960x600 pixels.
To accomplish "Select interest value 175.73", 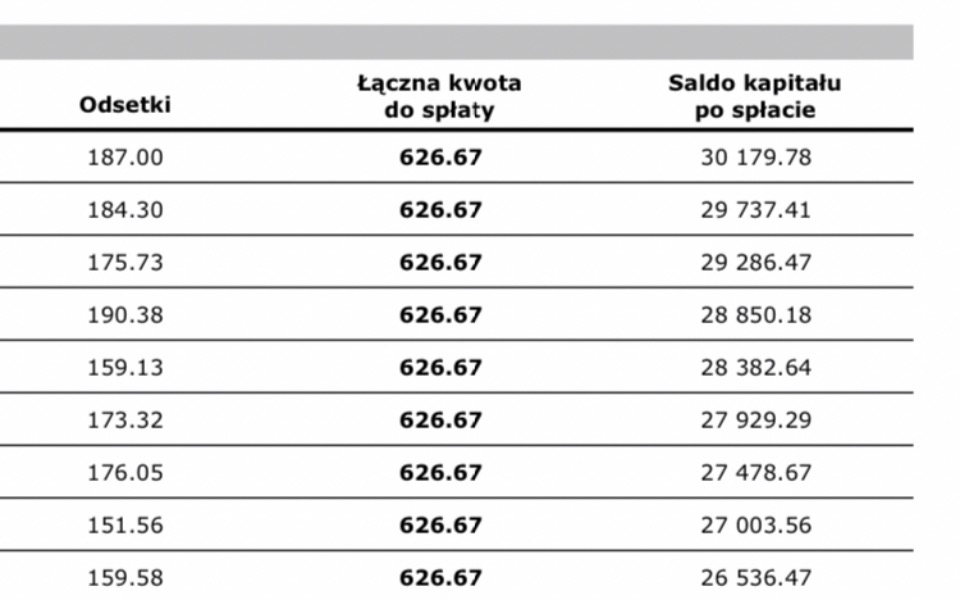I will (x=126, y=263).
